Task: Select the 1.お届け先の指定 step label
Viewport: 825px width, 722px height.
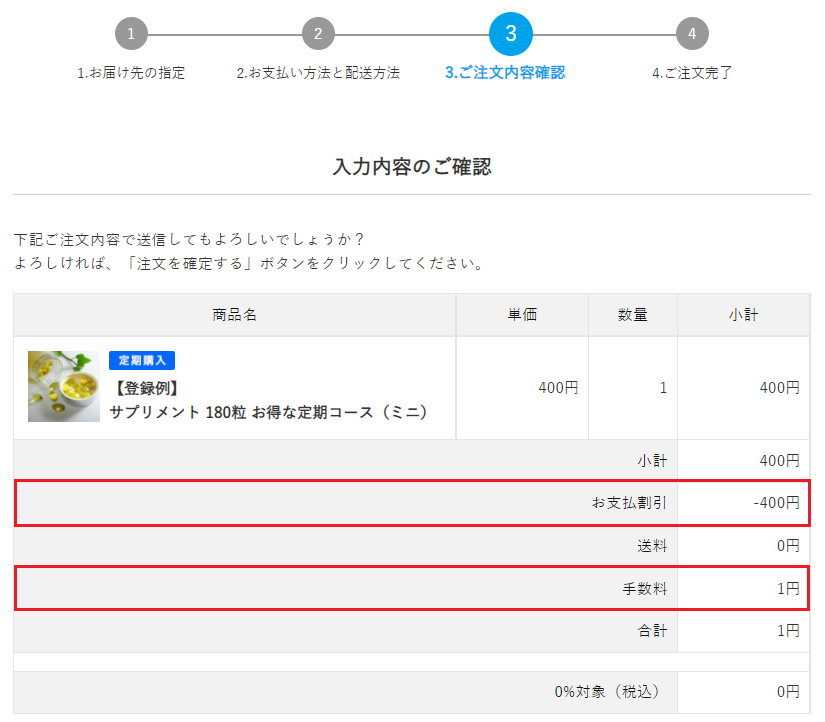Action: tap(131, 73)
